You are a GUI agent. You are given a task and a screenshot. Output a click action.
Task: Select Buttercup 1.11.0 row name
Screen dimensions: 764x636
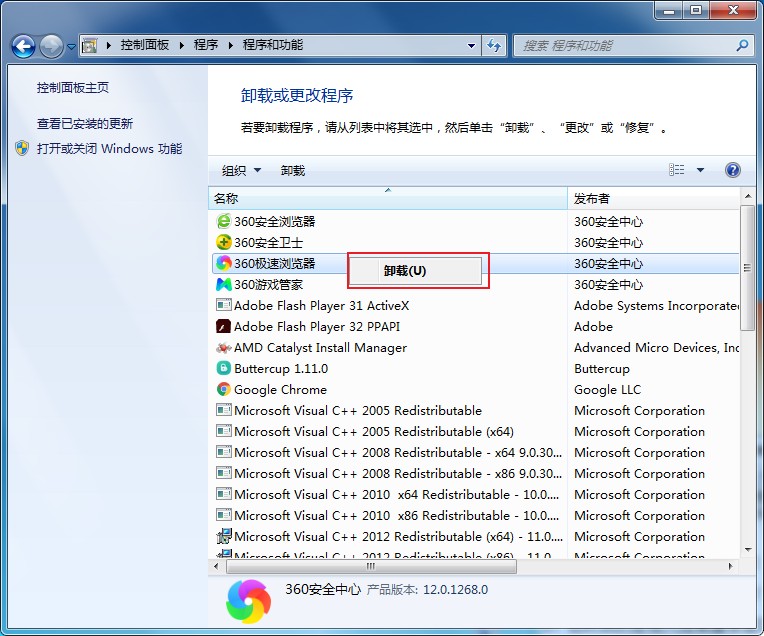(x=281, y=368)
